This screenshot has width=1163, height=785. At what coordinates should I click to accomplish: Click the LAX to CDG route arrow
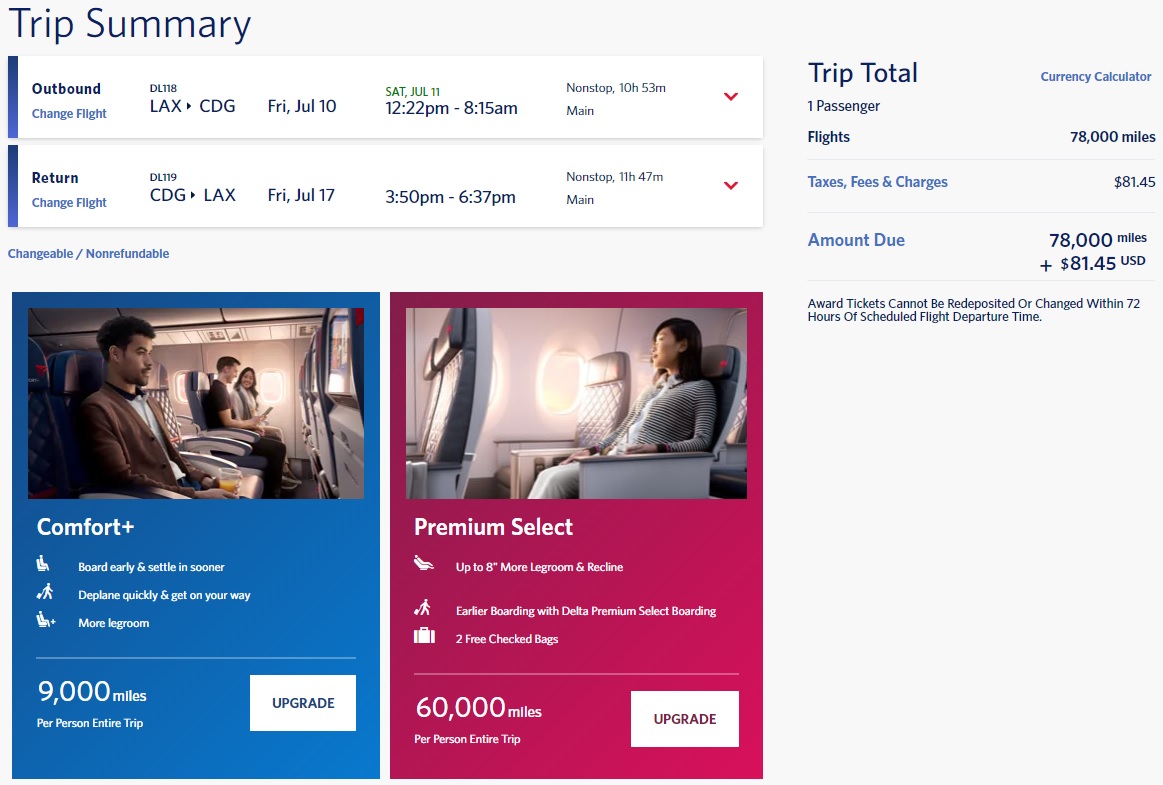pos(192,107)
